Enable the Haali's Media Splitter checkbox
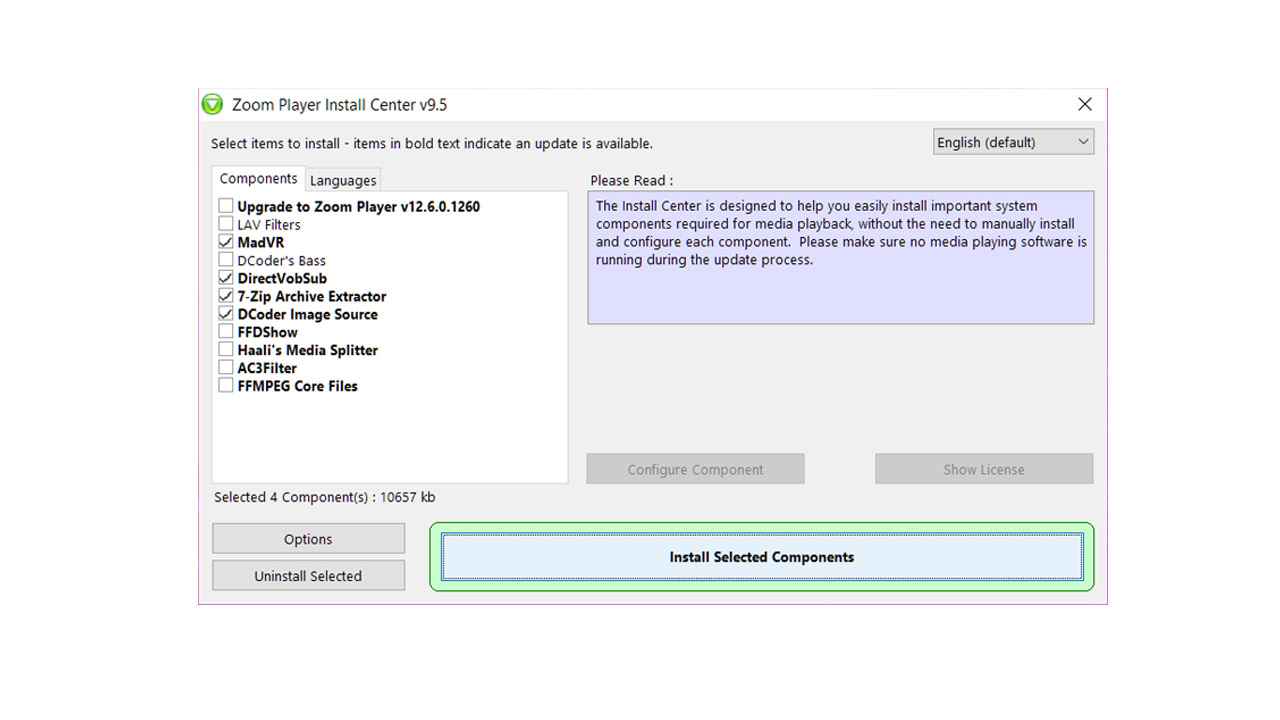Image resolution: width=1280 pixels, height=720 pixels. point(226,350)
